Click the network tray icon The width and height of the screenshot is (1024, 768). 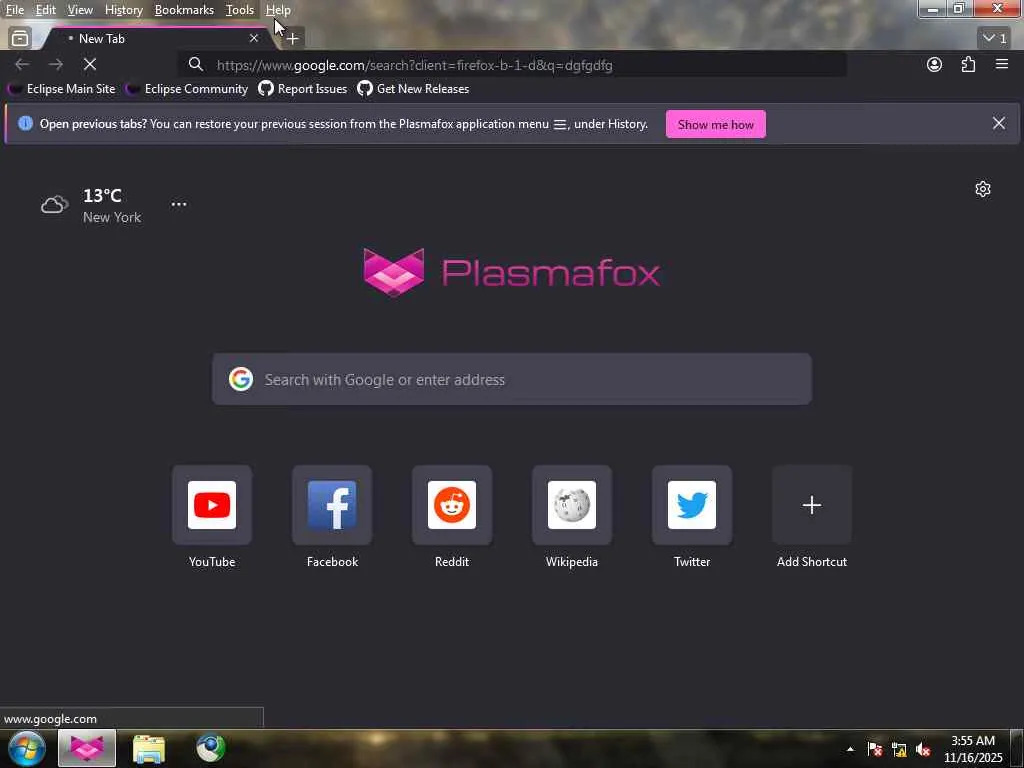click(899, 750)
